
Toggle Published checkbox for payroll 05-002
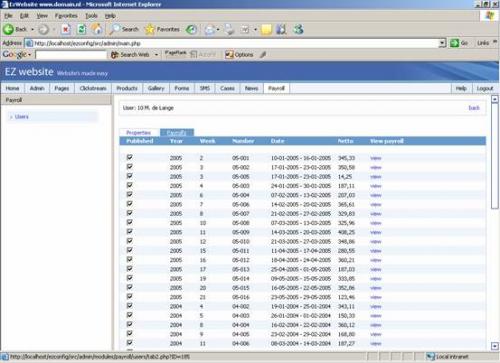[x=130, y=167]
